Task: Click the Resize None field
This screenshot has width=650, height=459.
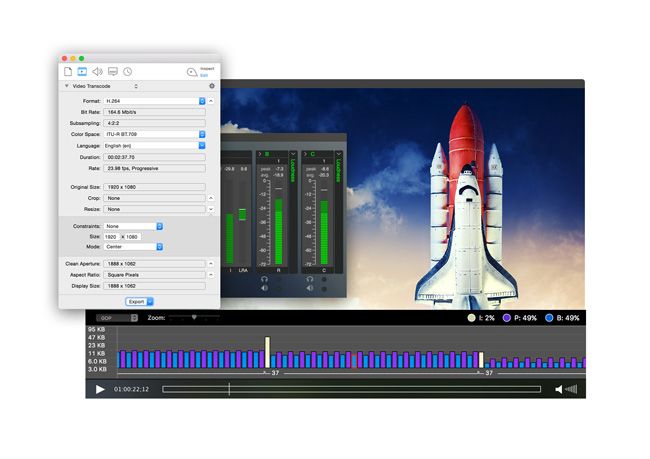Action: (x=154, y=209)
